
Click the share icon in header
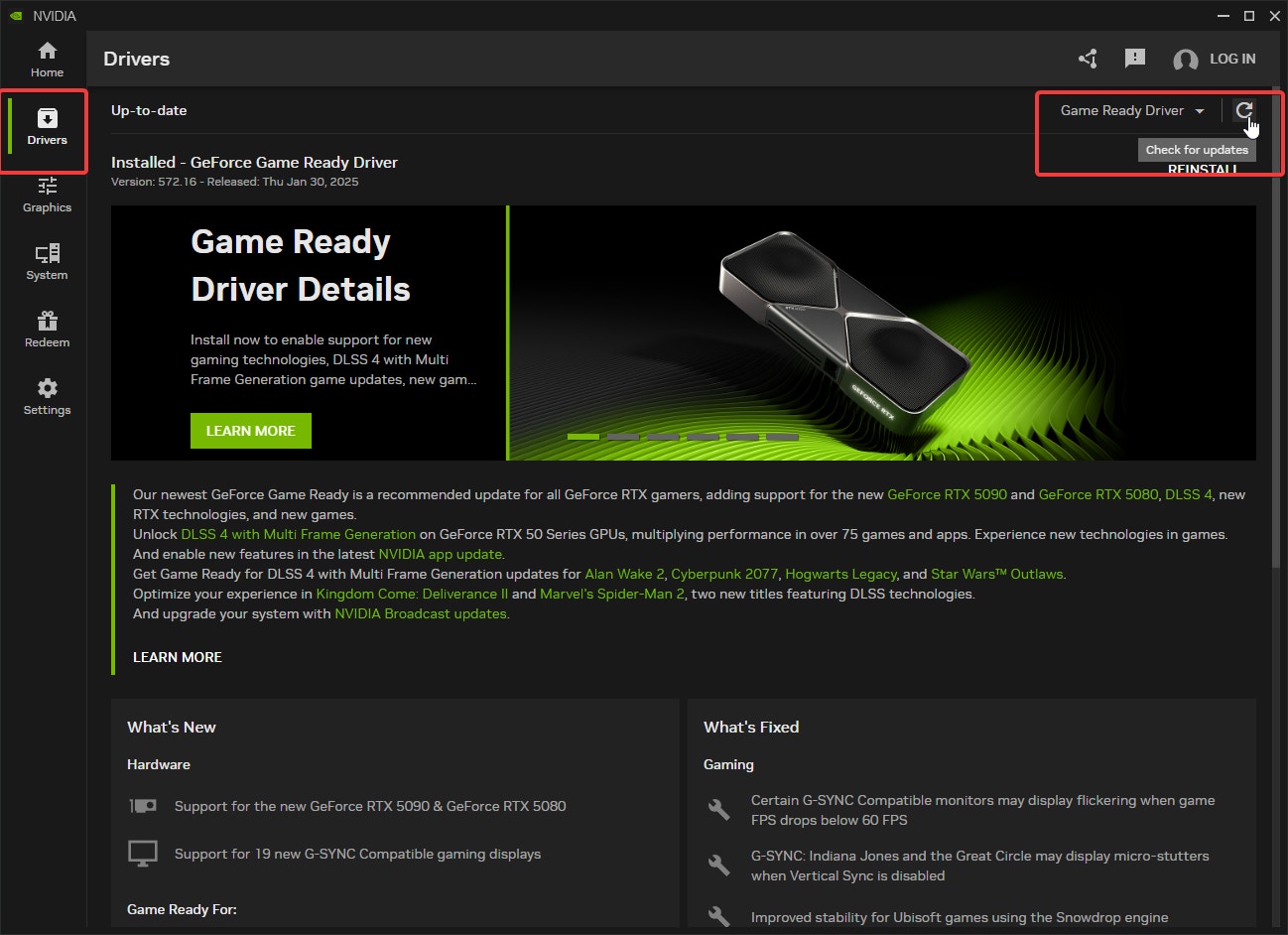click(x=1088, y=59)
